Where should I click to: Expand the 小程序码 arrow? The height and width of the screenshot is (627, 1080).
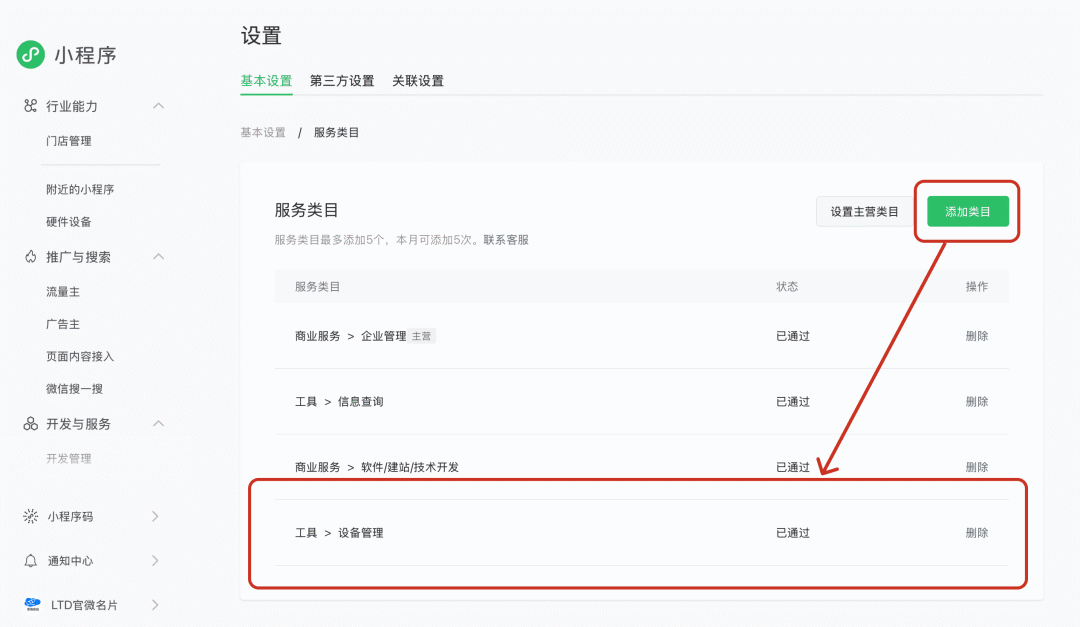tap(155, 517)
